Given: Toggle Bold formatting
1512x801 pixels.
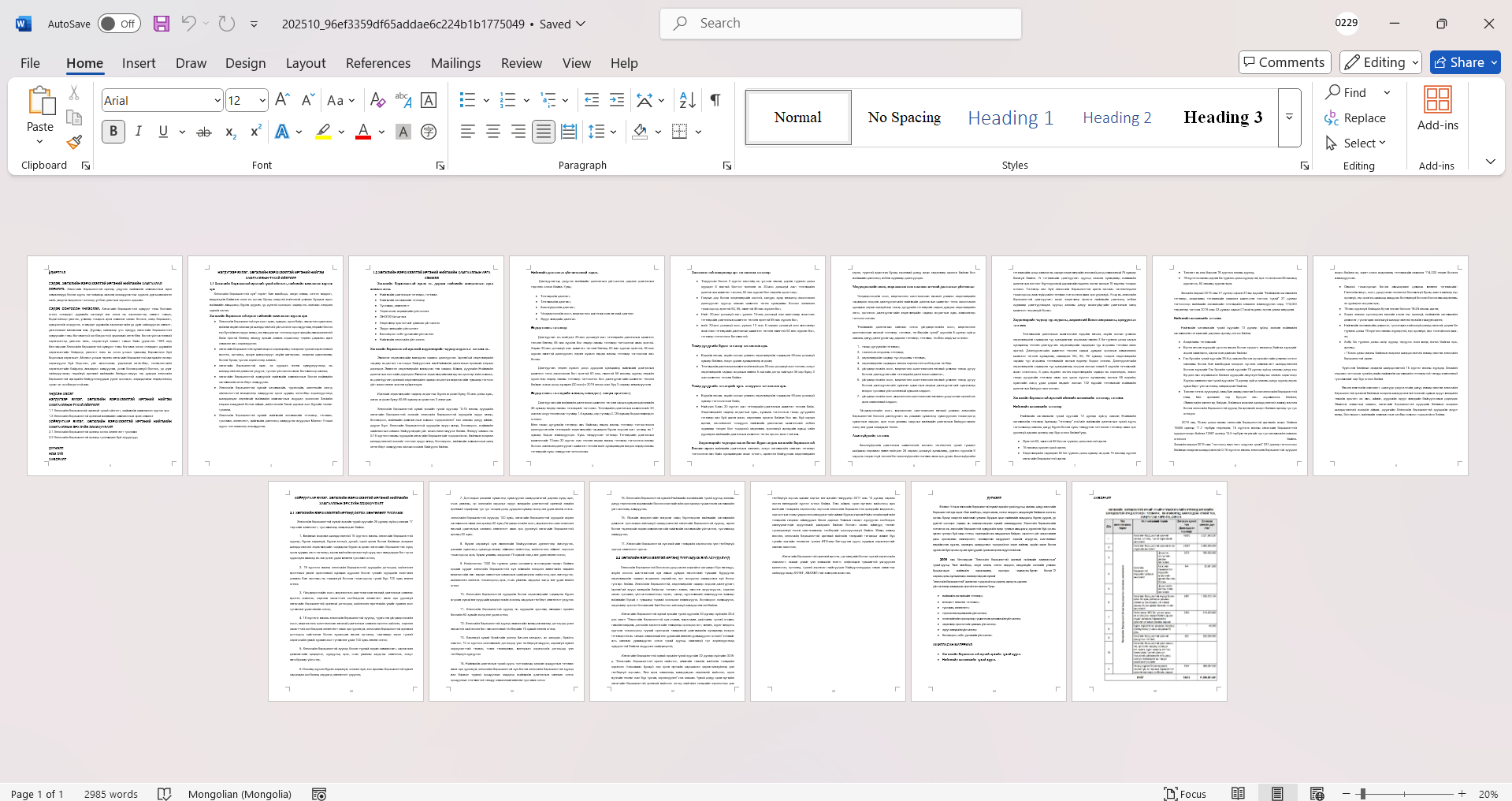Looking at the screenshot, I should pyautogui.click(x=113, y=132).
